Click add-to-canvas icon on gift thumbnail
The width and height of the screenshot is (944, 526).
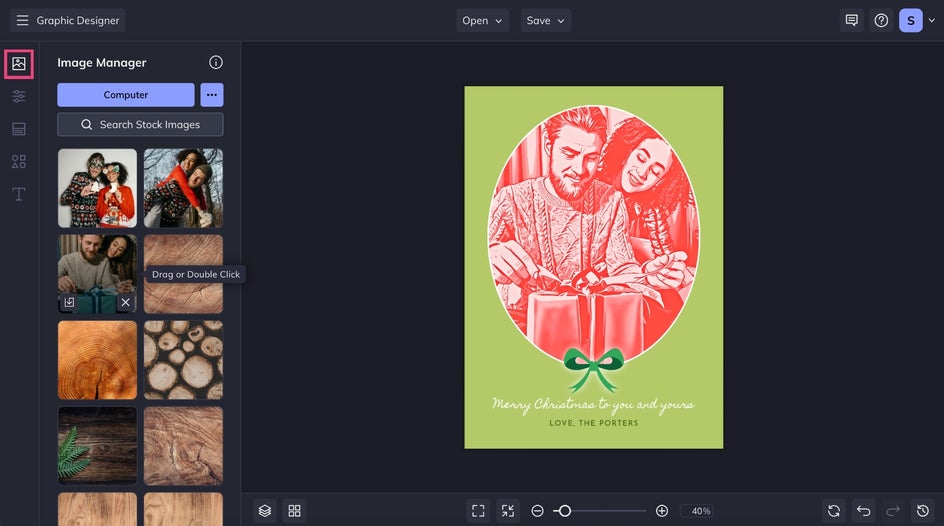coord(69,302)
